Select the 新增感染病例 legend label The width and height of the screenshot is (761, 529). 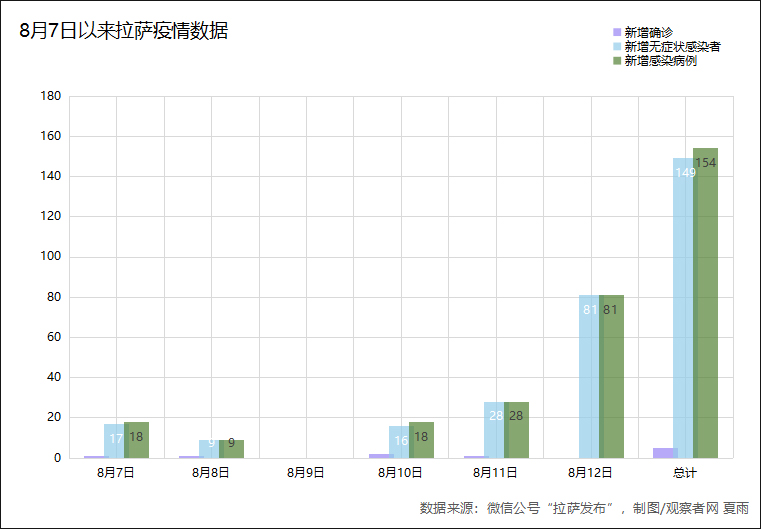coord(661,61)
